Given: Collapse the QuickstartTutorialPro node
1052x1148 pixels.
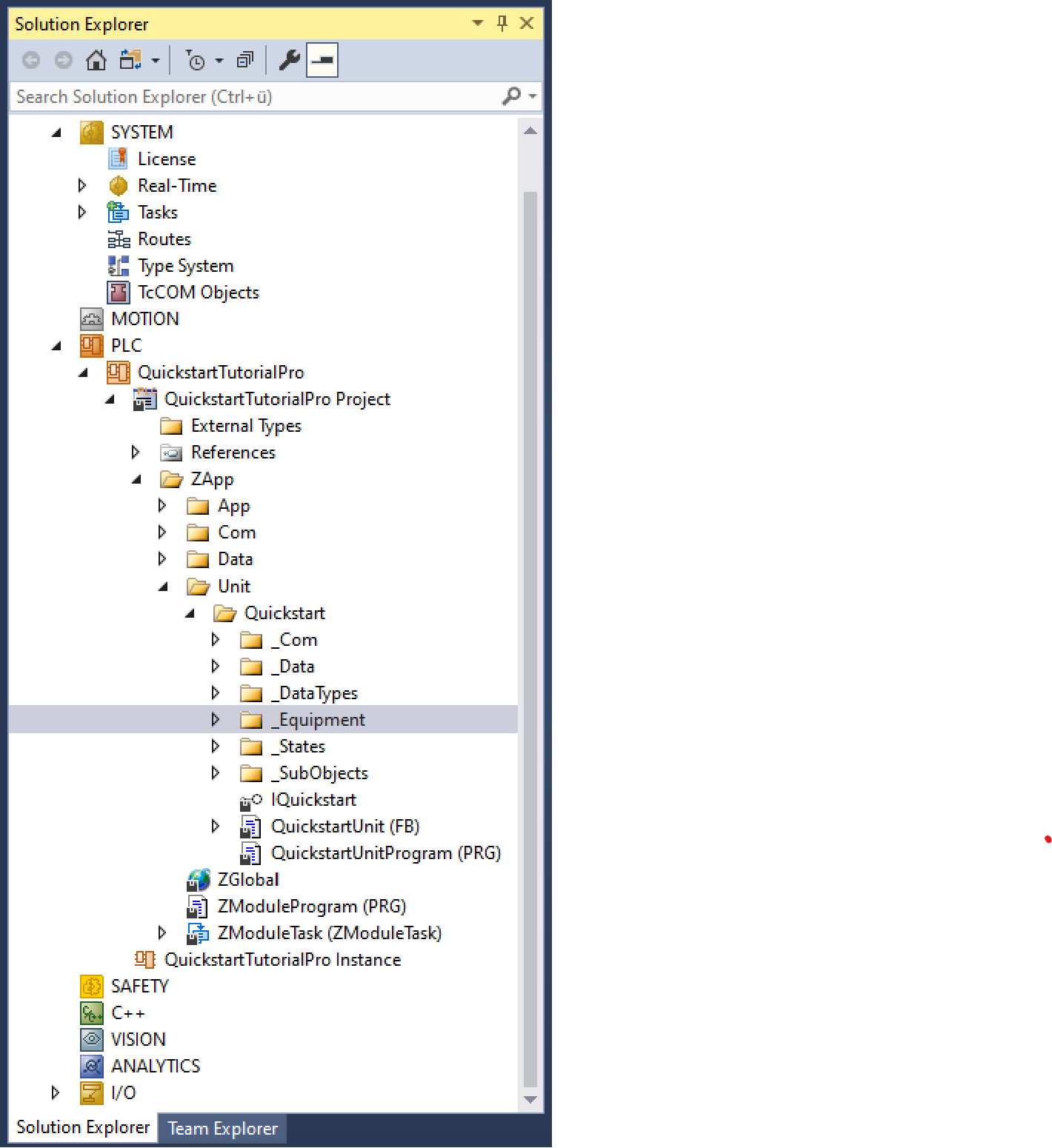Looking at the screenshot, I should click(83, 373).
